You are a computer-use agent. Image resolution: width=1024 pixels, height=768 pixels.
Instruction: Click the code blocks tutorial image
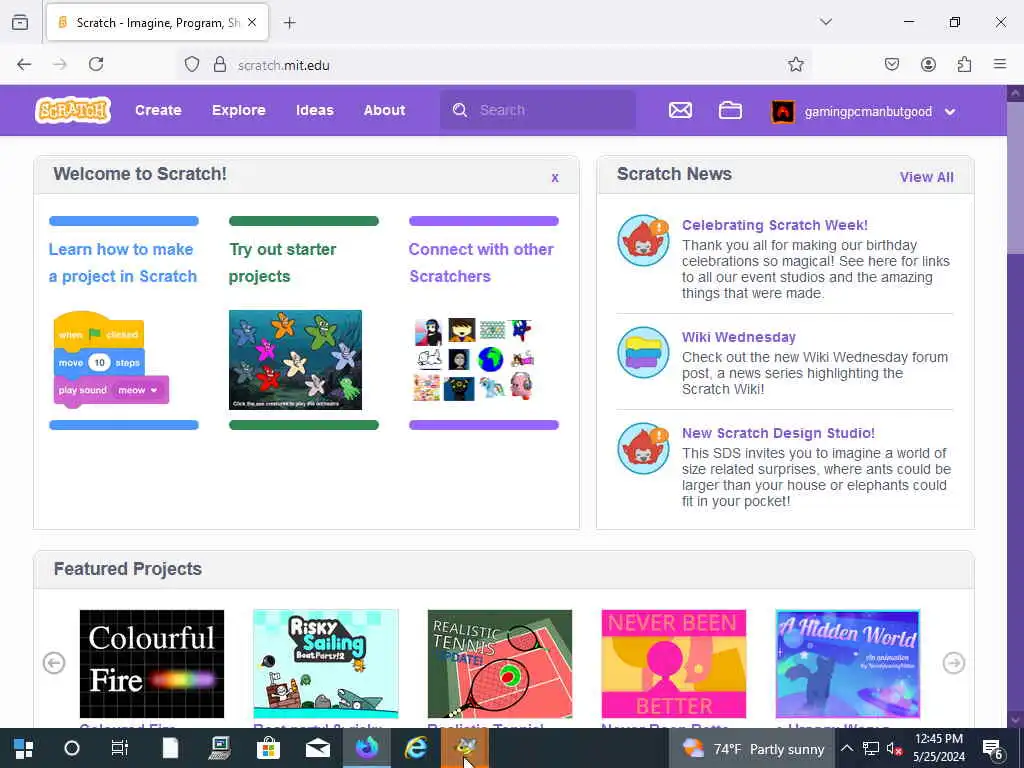(111, 360)
